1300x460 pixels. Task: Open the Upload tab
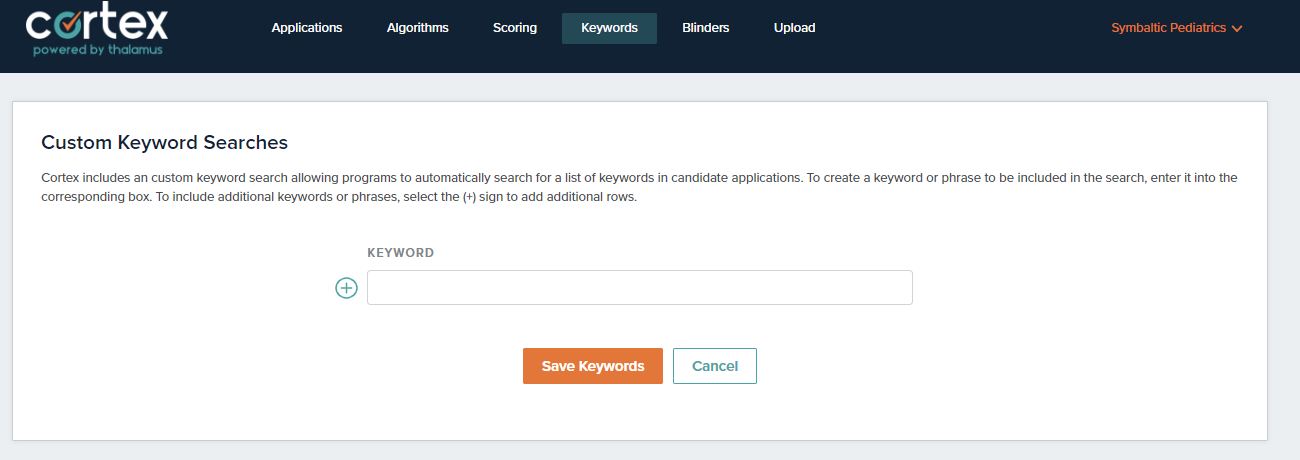coord(795,28)
